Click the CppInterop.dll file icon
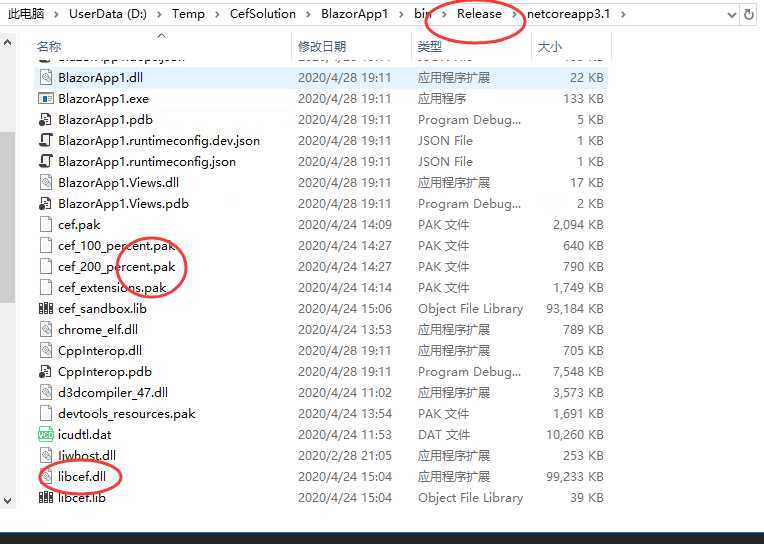This screenshot has height=544, width=764. pos(46,350)
